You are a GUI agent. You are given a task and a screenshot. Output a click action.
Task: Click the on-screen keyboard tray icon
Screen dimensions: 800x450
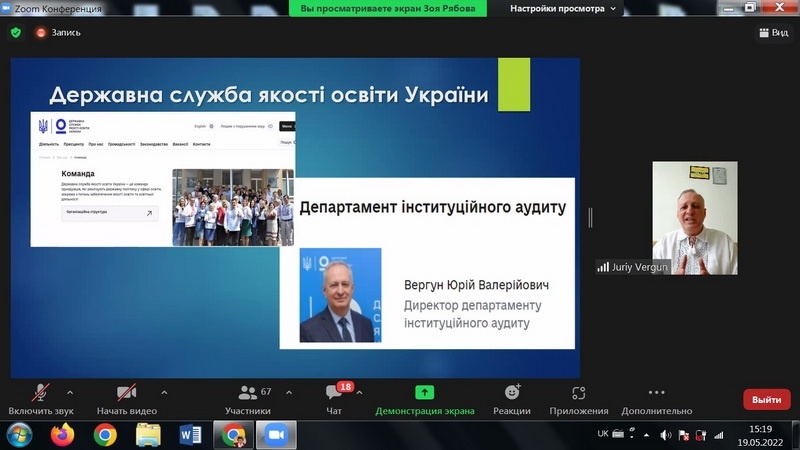618,434
